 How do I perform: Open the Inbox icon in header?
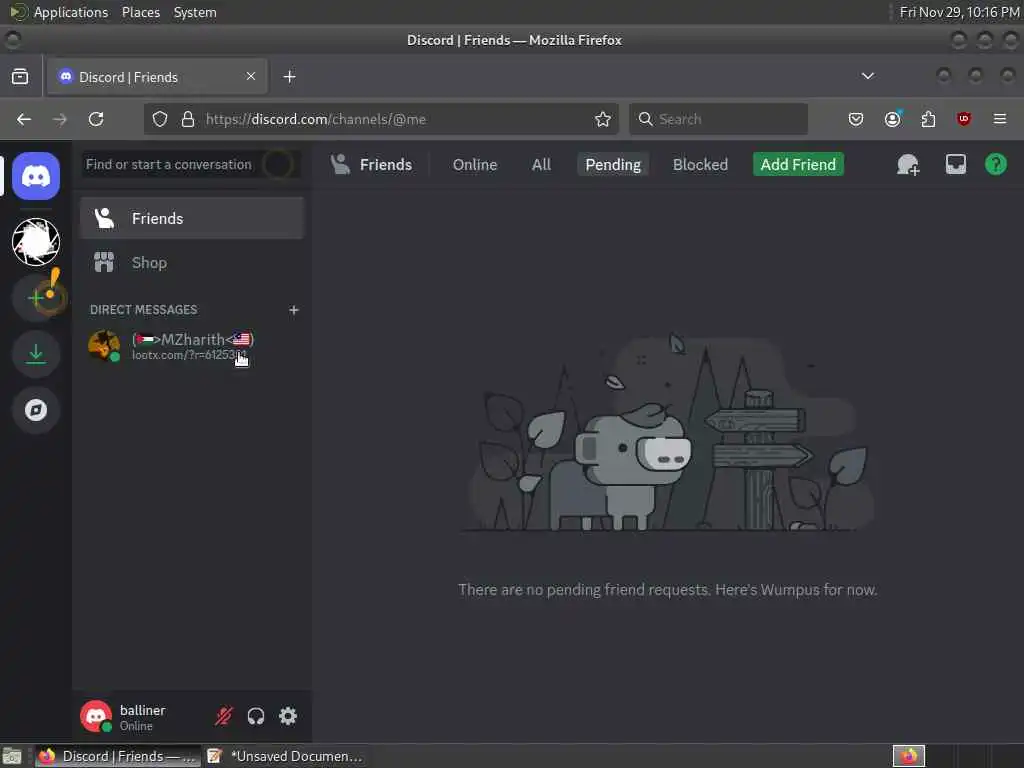coord(955,165)
